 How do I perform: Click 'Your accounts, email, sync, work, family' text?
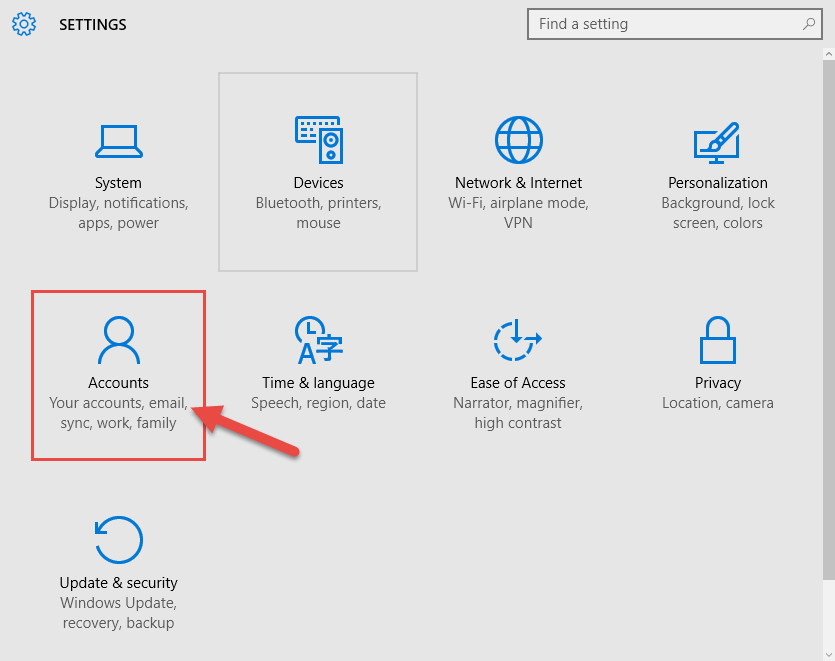[118, 413]
